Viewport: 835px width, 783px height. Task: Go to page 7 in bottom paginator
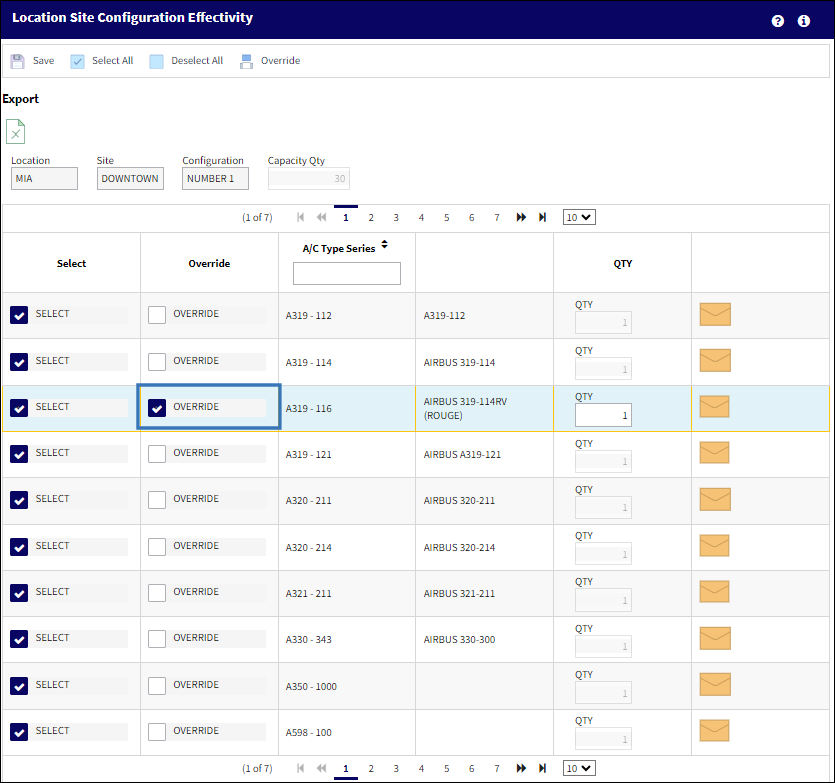pyautogui.click(x=497, y=768)
